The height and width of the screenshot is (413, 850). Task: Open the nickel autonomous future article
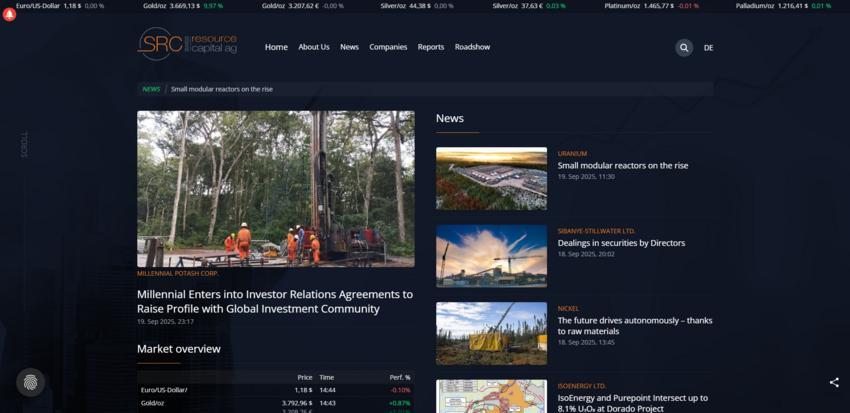[635, 326]
